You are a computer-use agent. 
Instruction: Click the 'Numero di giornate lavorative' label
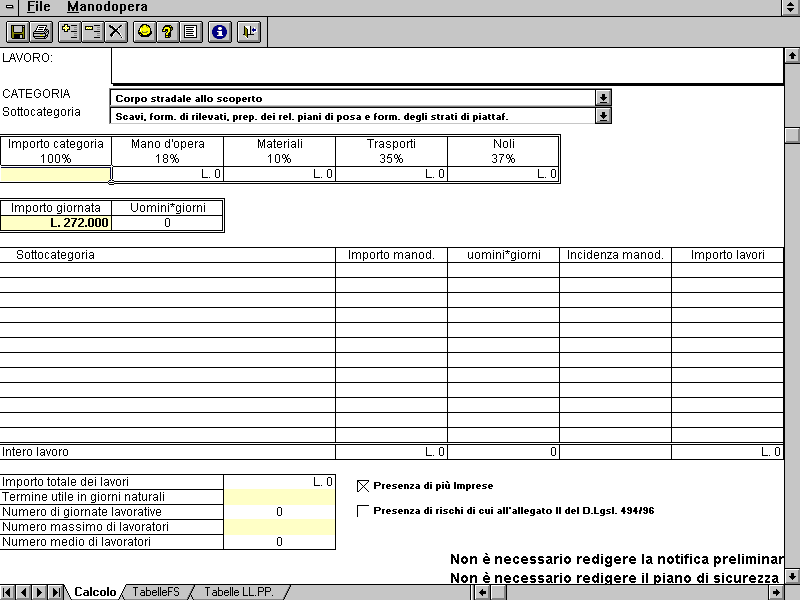82,512
